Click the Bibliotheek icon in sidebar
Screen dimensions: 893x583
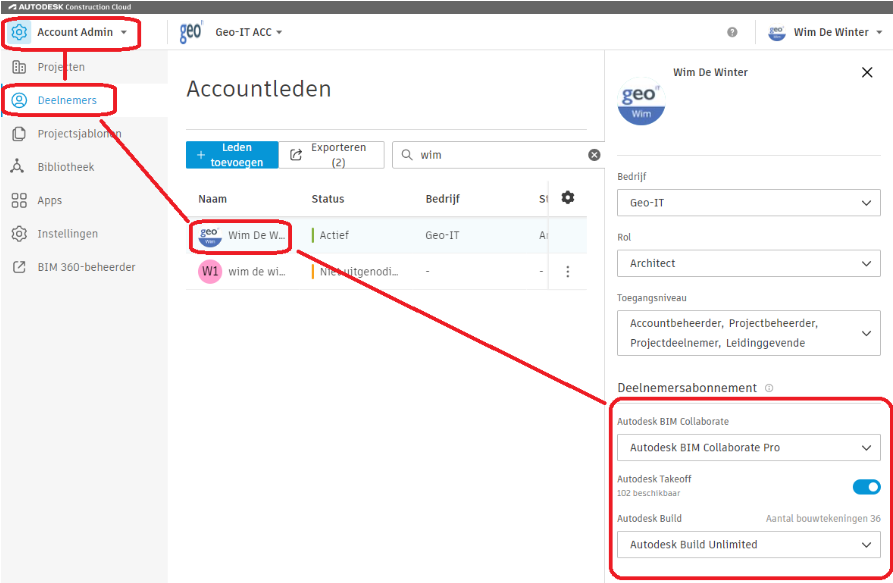click(x=17, y=166)
